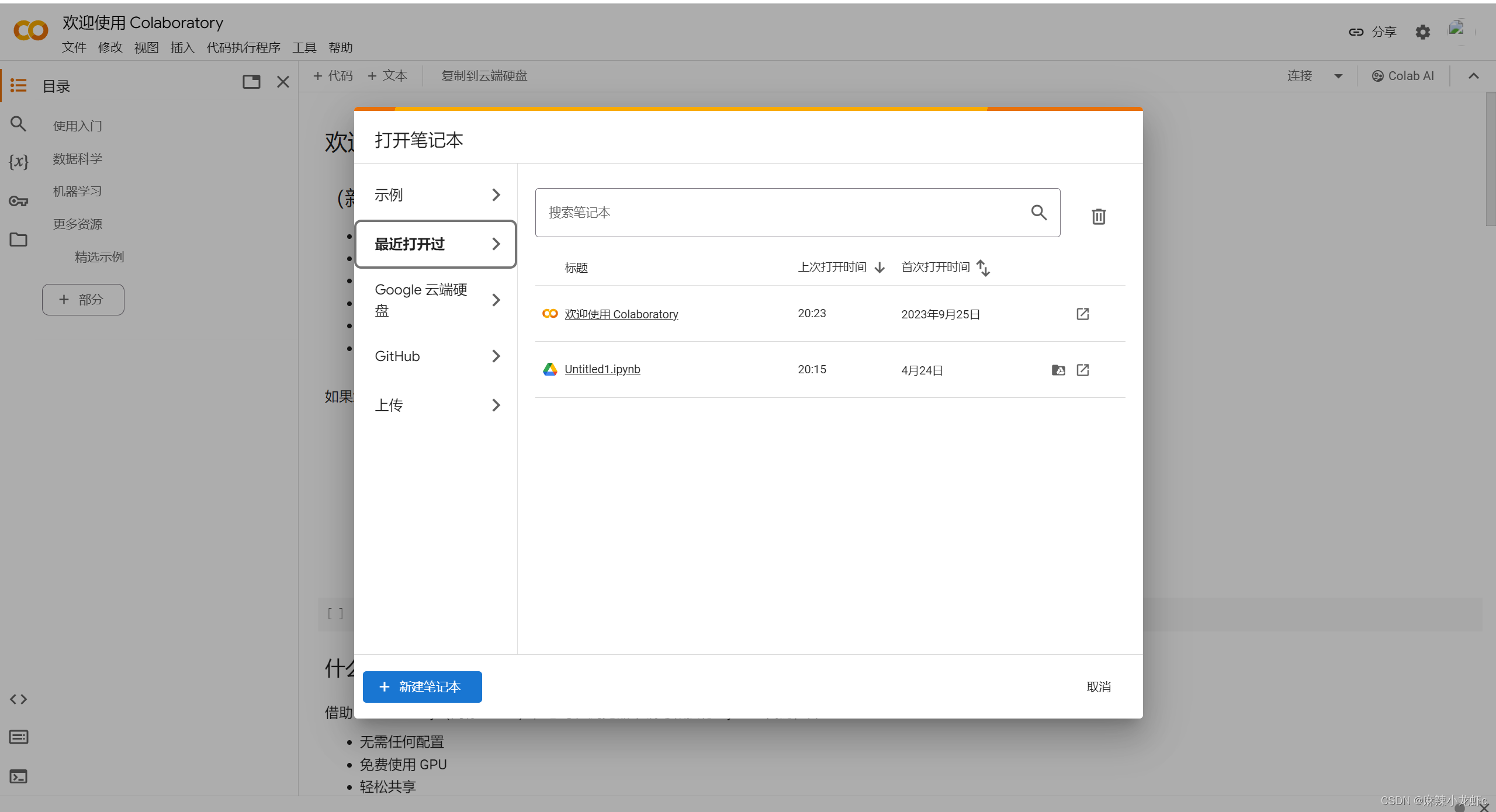Click the + 部分 button in sidebar
This screenshot has height=812, width=1496.
(83, 300)
